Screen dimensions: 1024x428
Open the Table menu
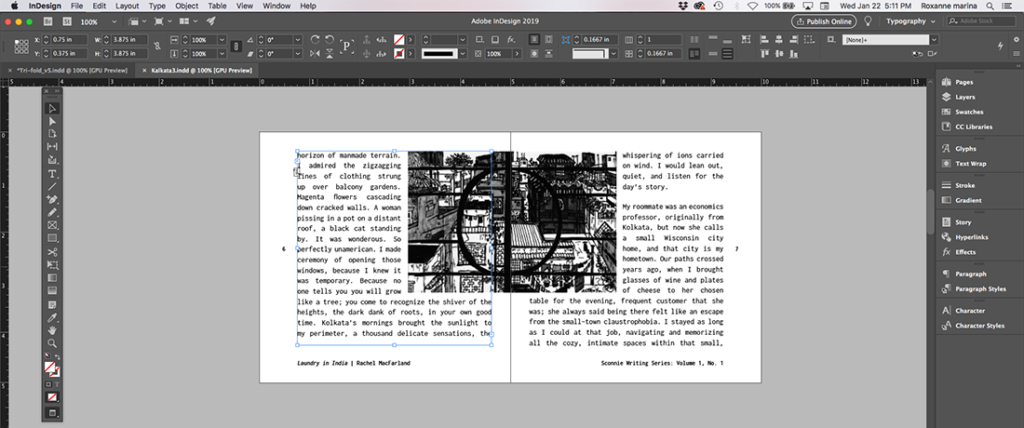tap(217, 6)
